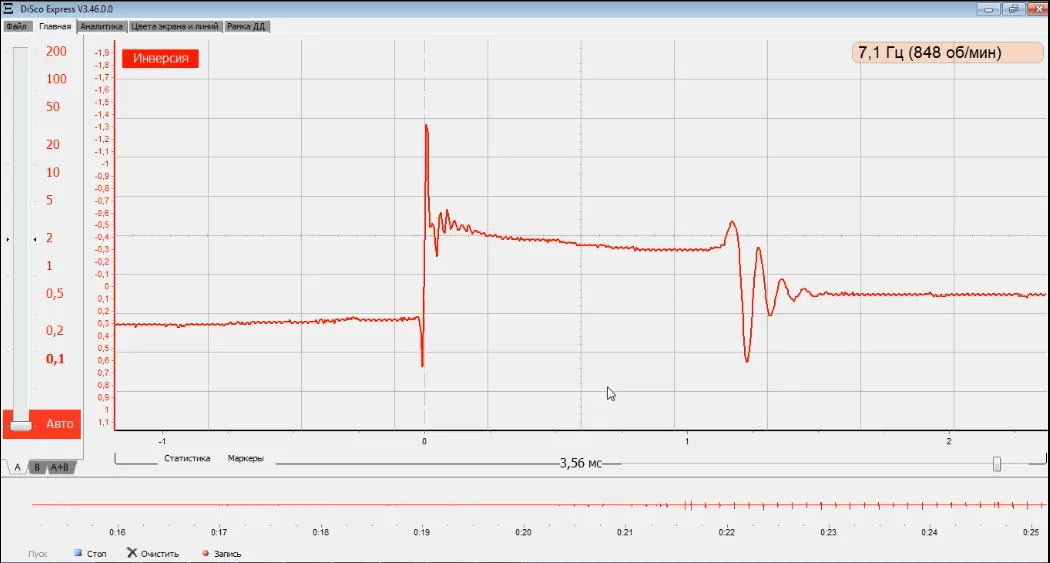Click the vertical voltage scale slider thumb

(x=20, y=426)
